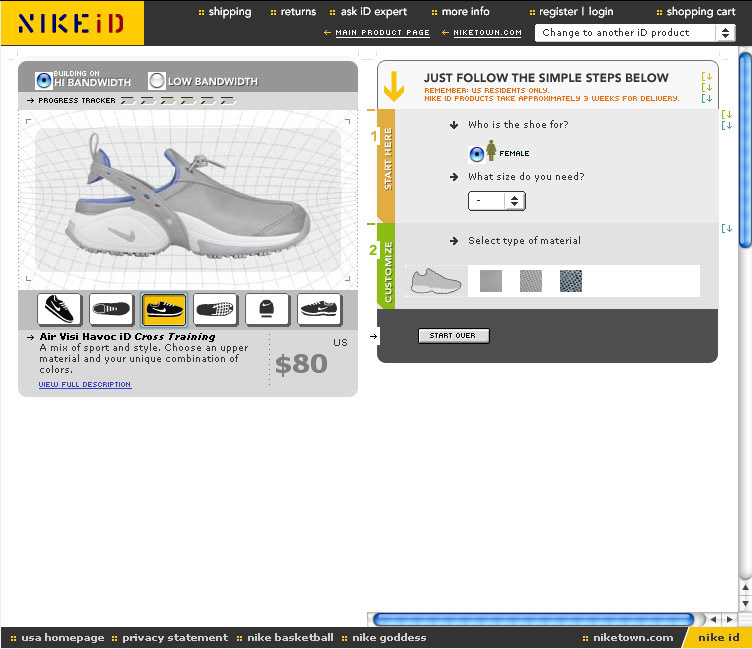The height and width of the screenshot is (649, 752).
Task: Click the 'nike id' footer tab
Action: (x=717, y=638)
